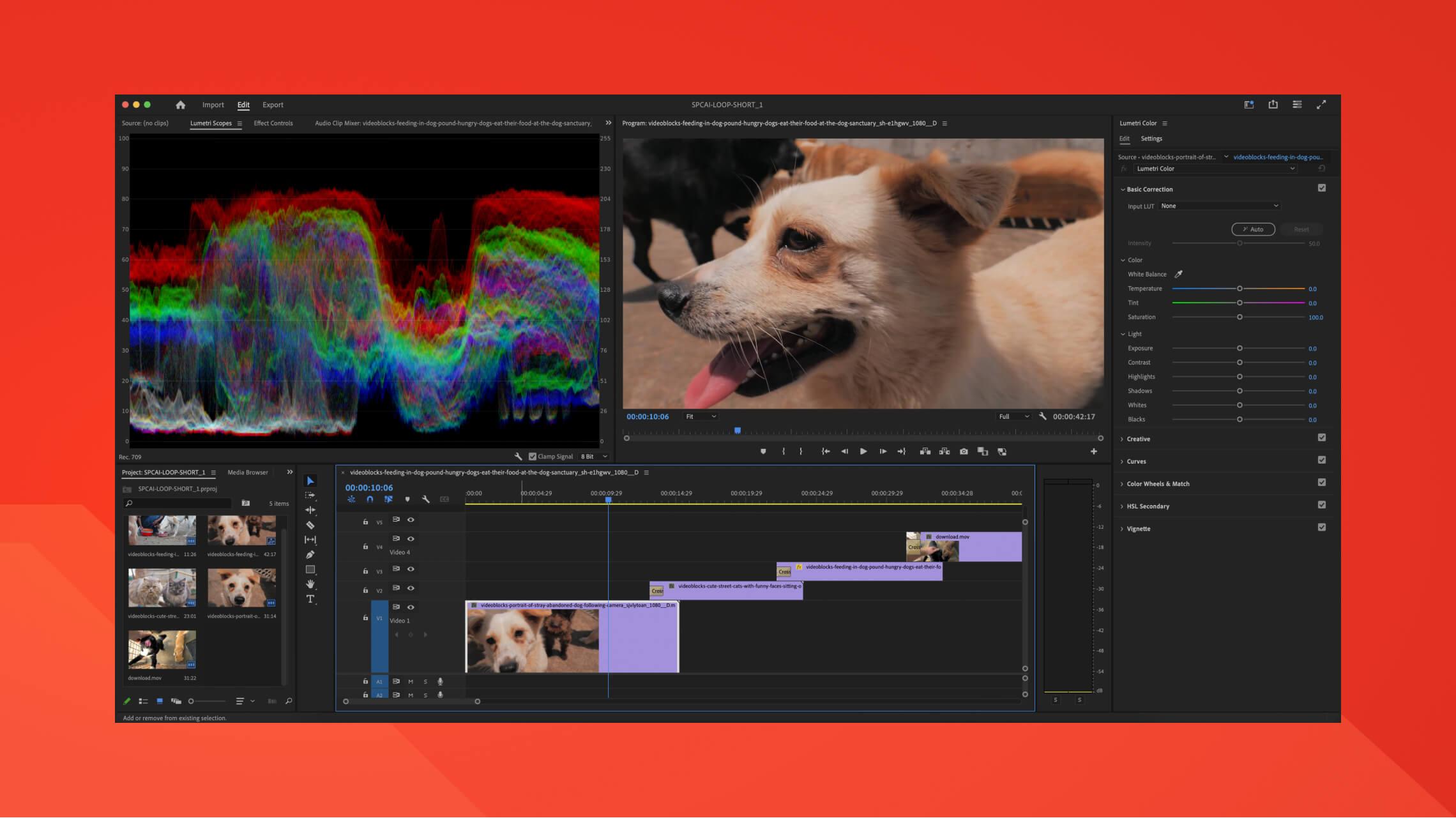Click the Go to In button

pos(826,451)
